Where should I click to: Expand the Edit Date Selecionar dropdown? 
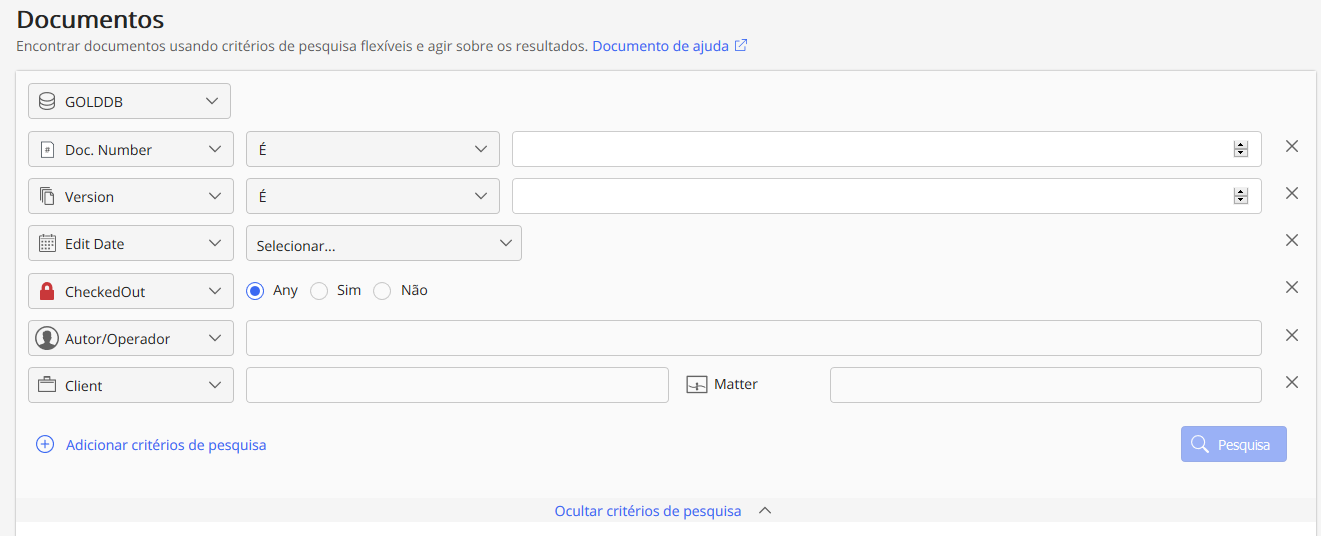pyautogui.click(x=384, y=244)
